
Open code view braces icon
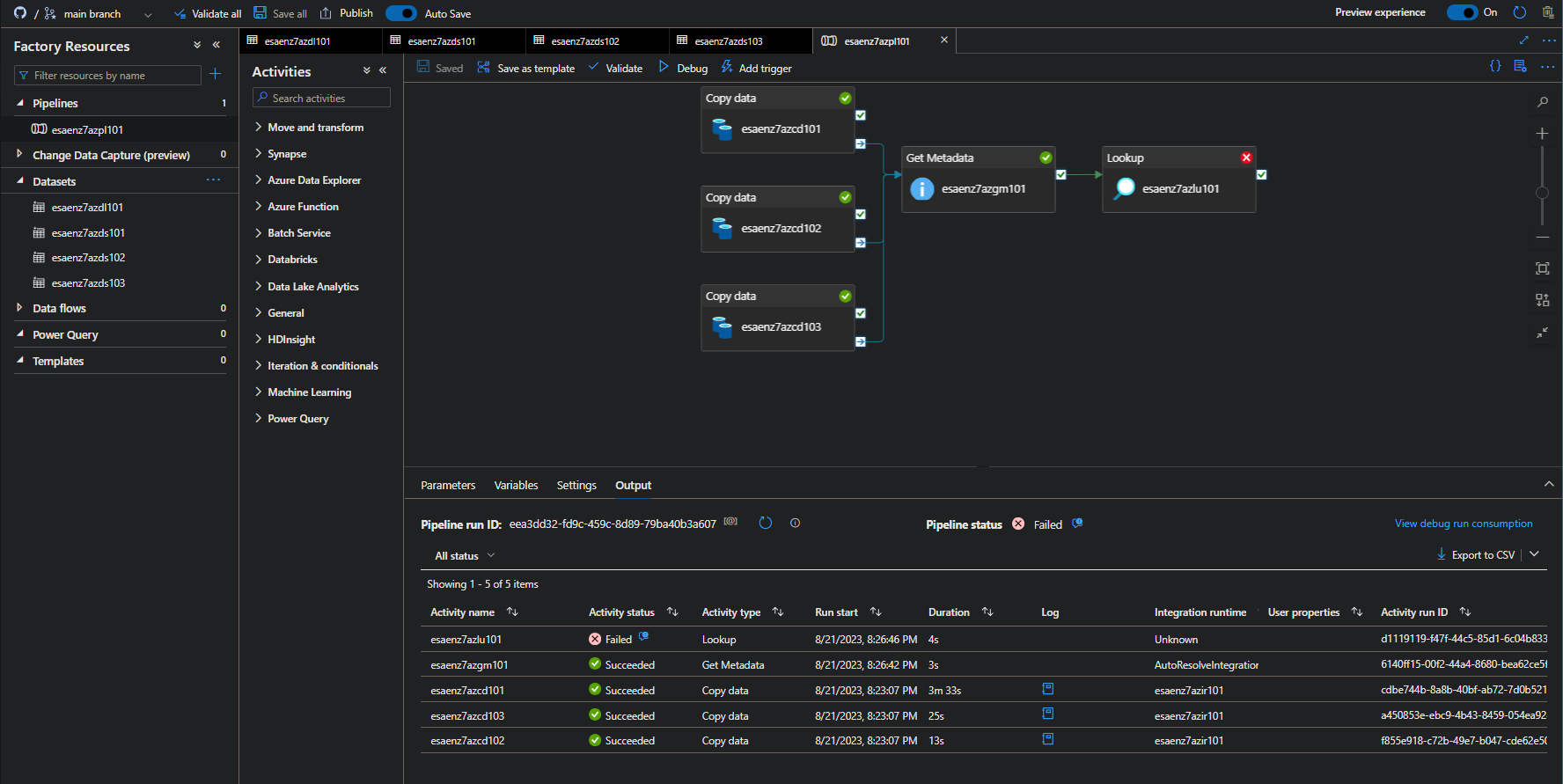[x=1495, y=66]
